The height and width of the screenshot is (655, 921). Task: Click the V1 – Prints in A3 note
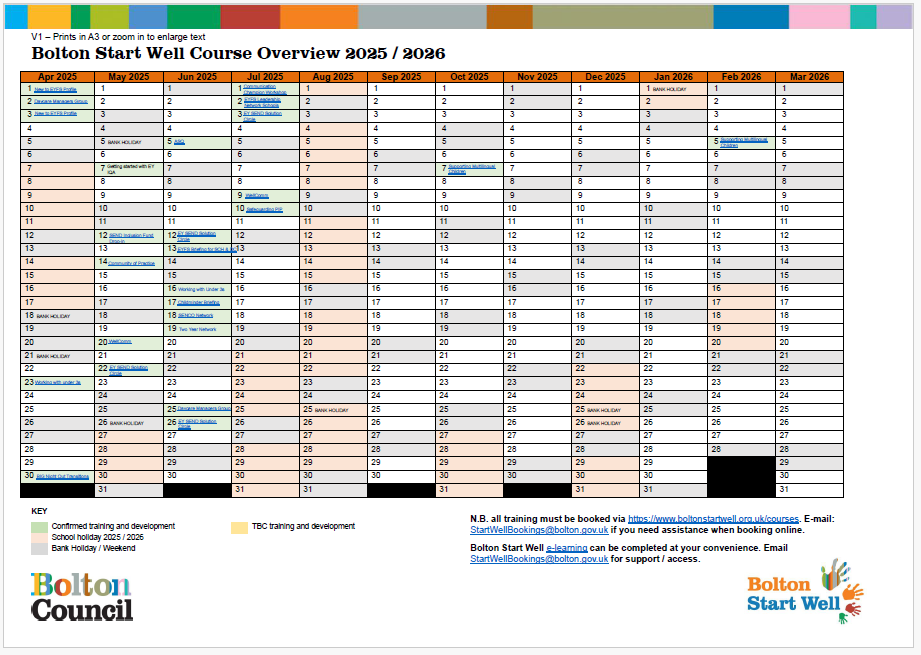point(118,36)
